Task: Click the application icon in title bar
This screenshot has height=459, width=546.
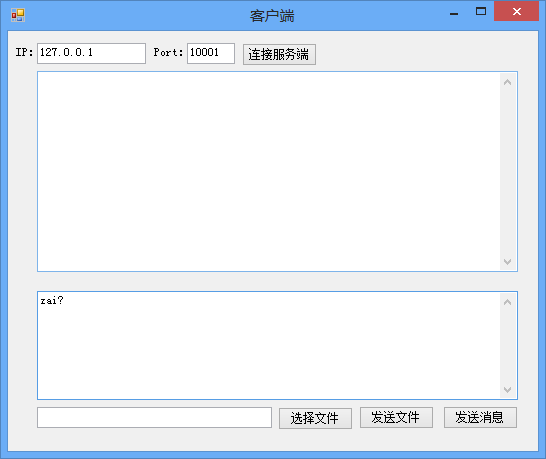Action: (18, 15)
